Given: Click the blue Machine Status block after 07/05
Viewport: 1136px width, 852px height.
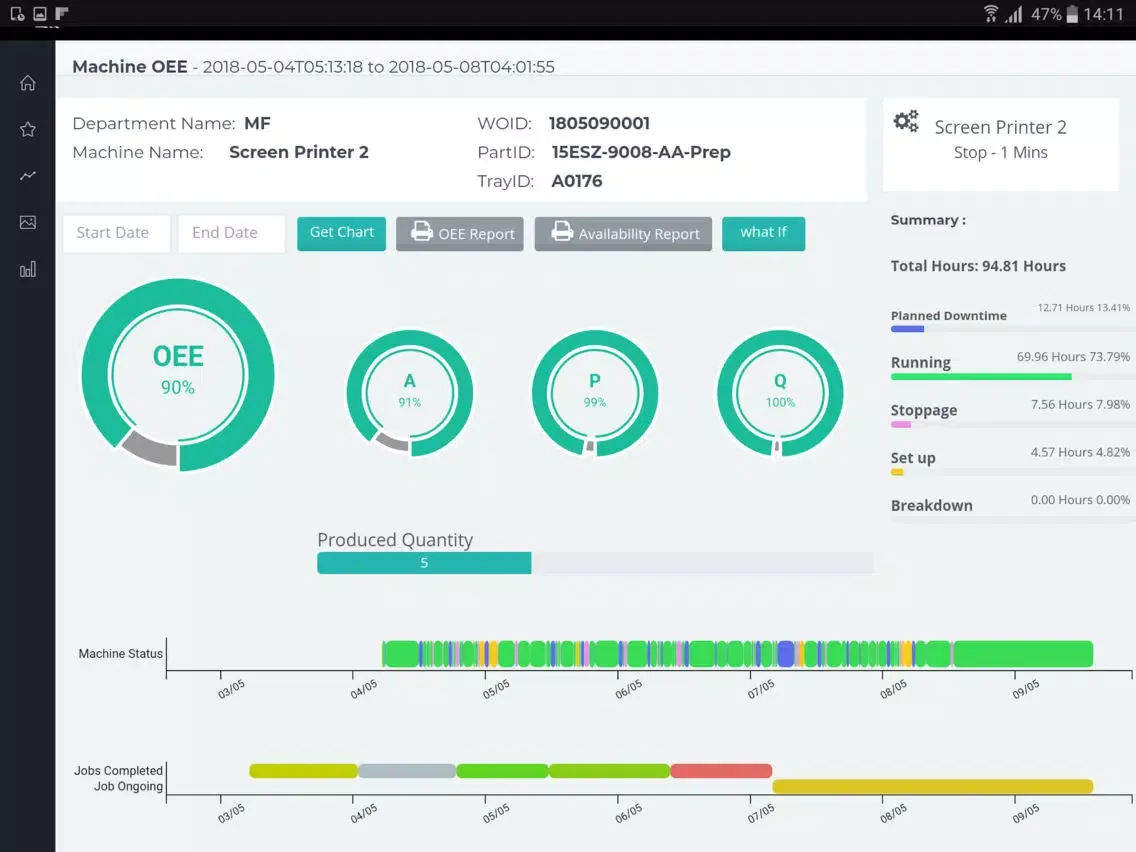Looking at the screenshot, I should click(786, 653).
